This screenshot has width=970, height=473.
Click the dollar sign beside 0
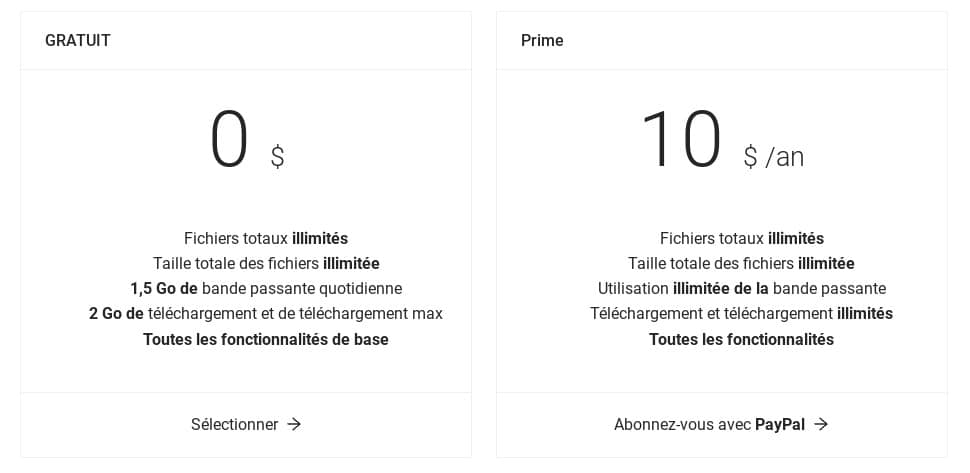click(x=278, y=156)
